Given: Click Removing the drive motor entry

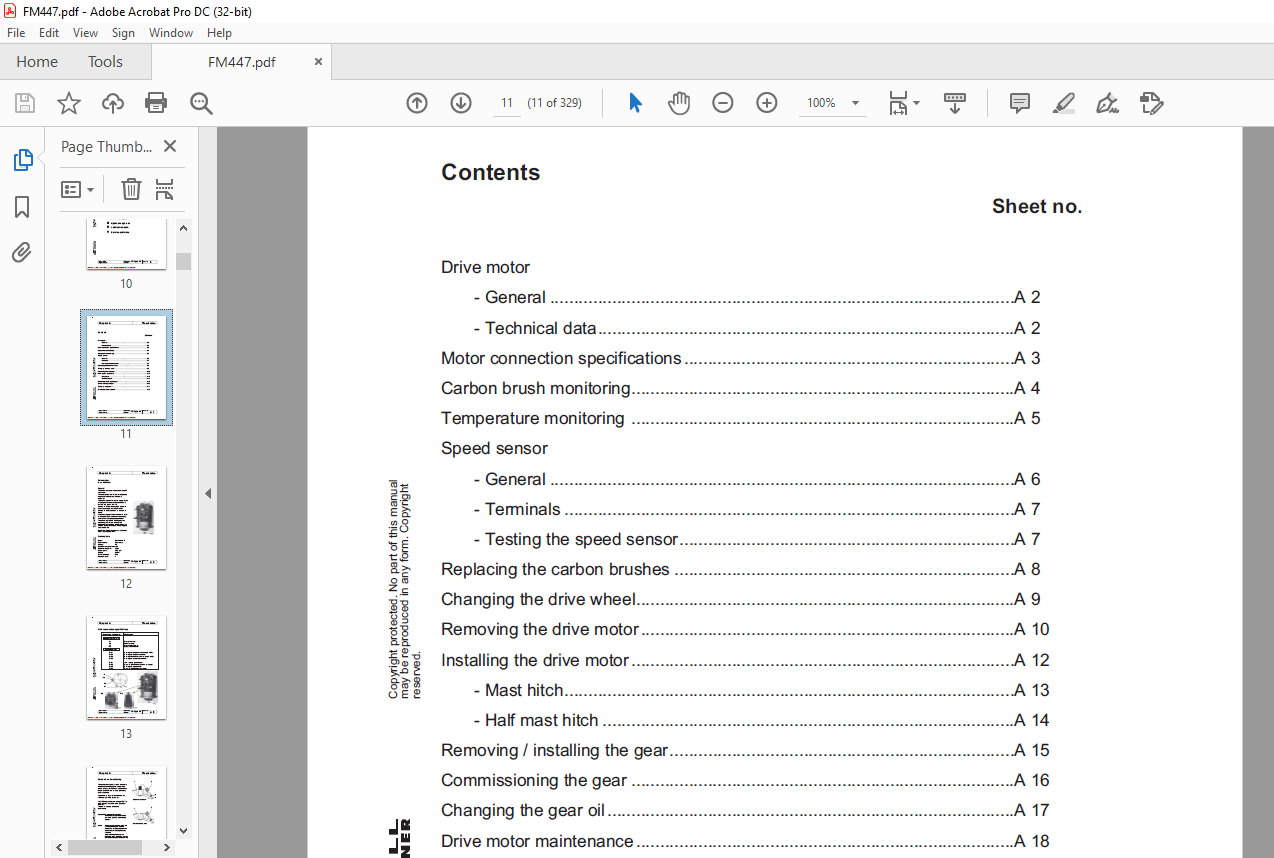Looking at the screenshot, I should [x=745, y=629].
